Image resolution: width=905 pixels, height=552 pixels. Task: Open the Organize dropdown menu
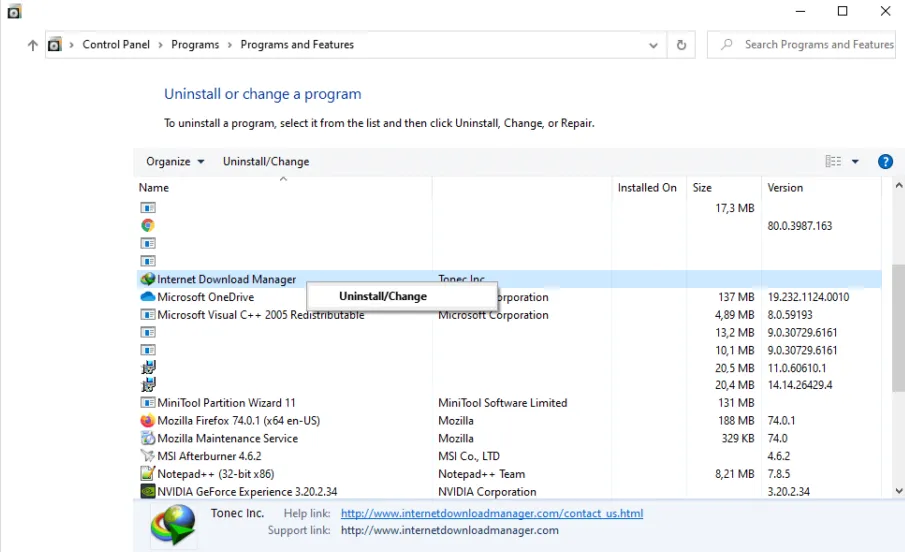[175, 162]
